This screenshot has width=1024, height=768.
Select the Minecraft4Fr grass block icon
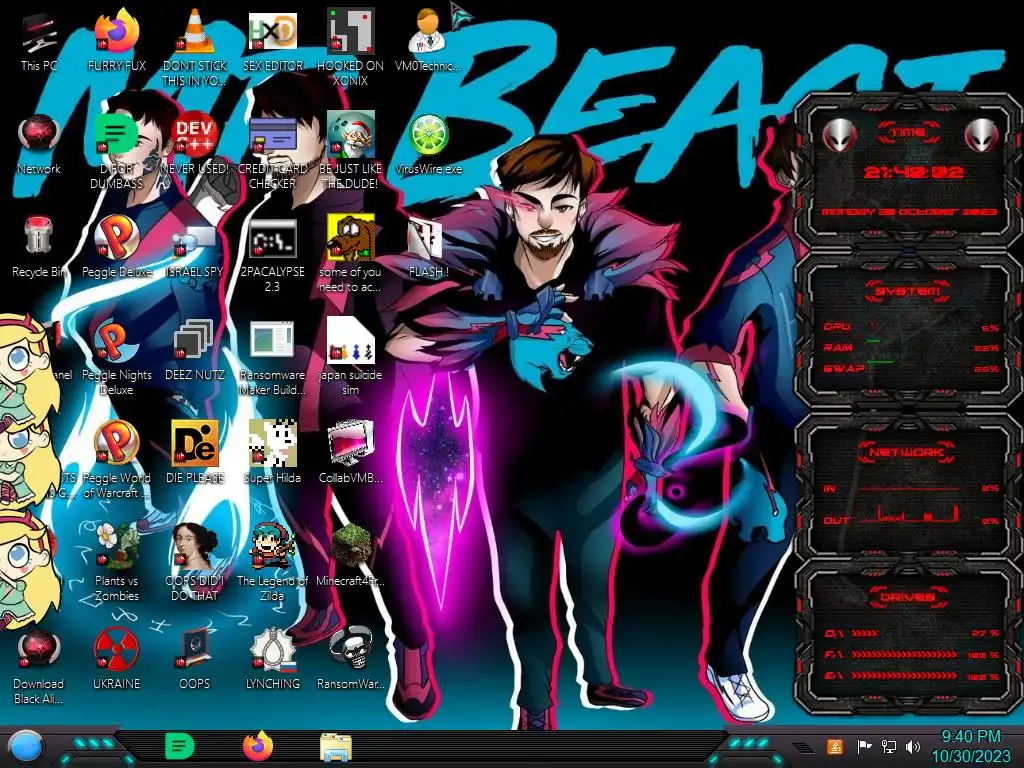(351, 555)
